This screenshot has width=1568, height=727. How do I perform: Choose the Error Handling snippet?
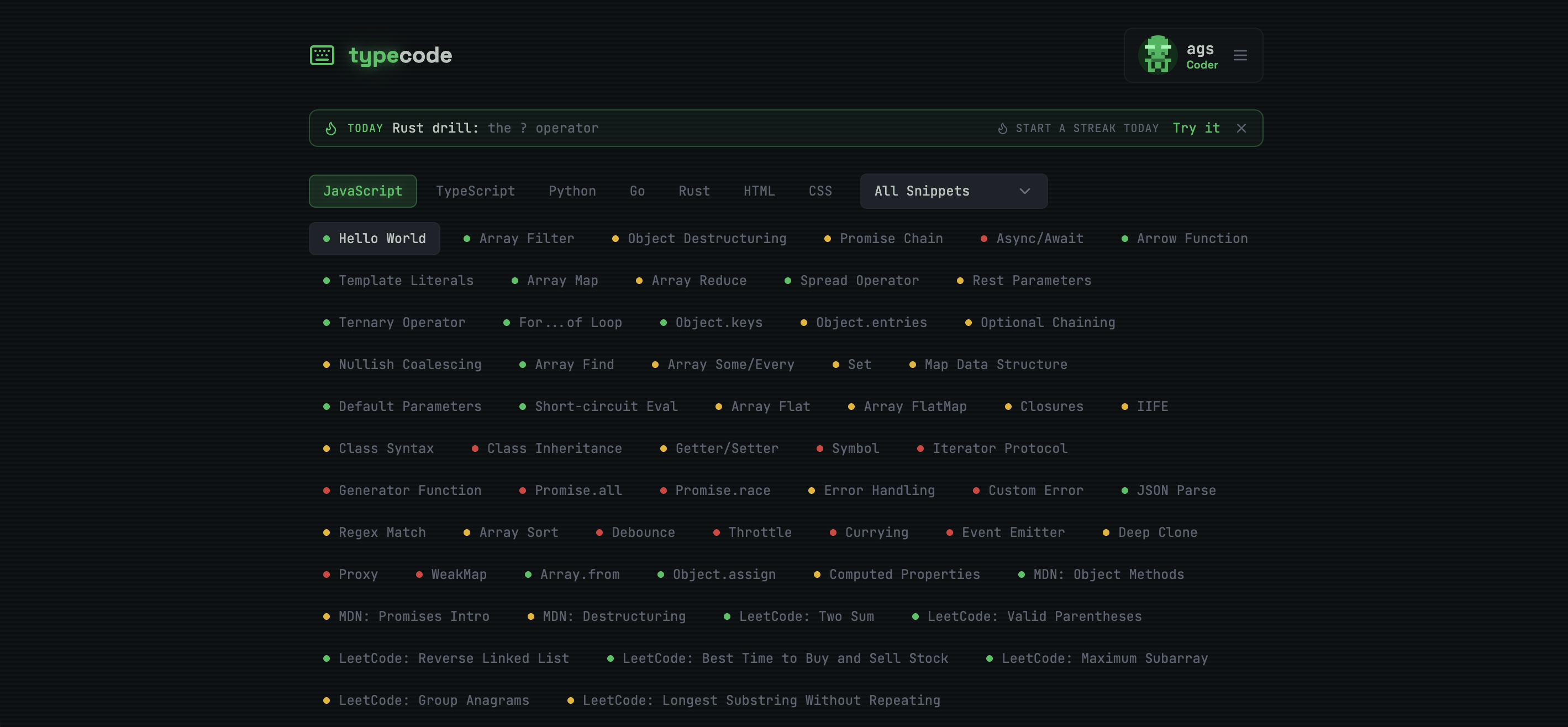click(x=872, y=491)
